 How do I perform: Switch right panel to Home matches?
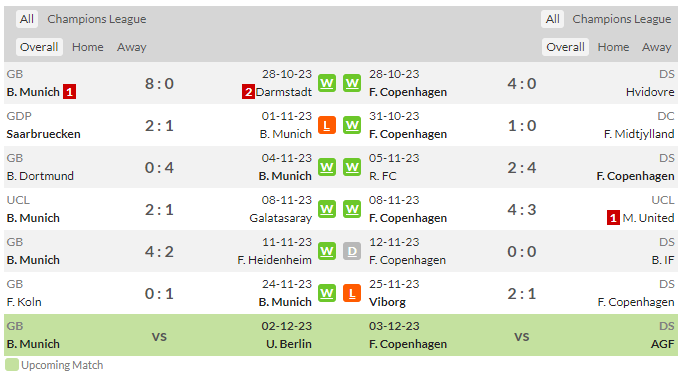613,47
